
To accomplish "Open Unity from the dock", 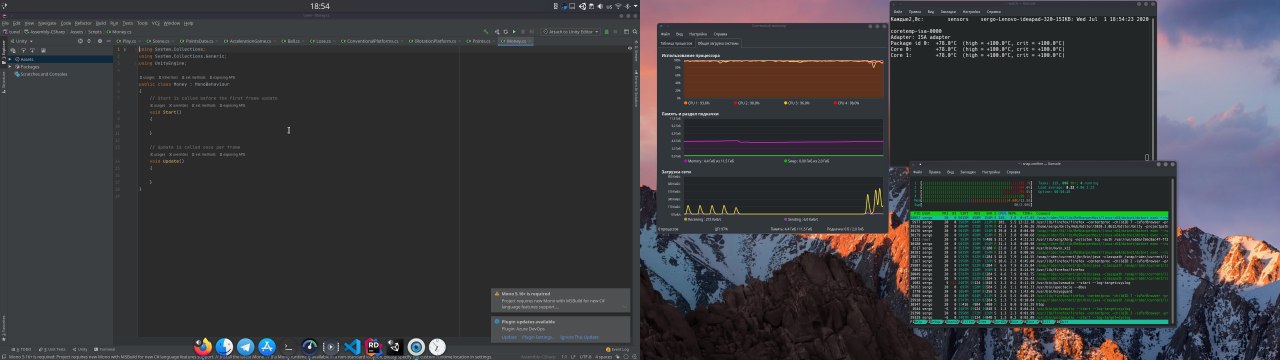I will click(395, 346).
